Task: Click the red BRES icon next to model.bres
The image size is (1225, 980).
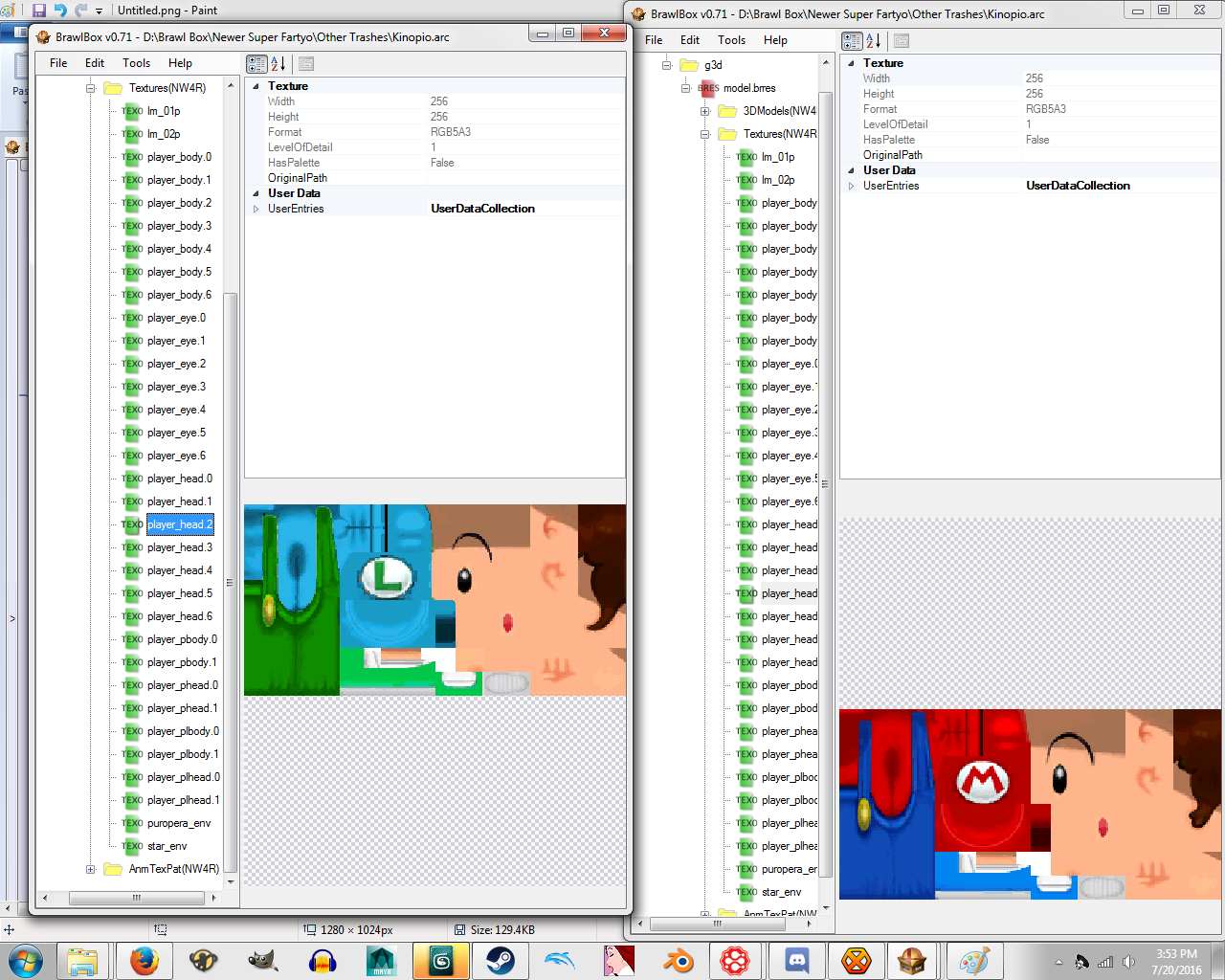Action: [x=708, y=88]
